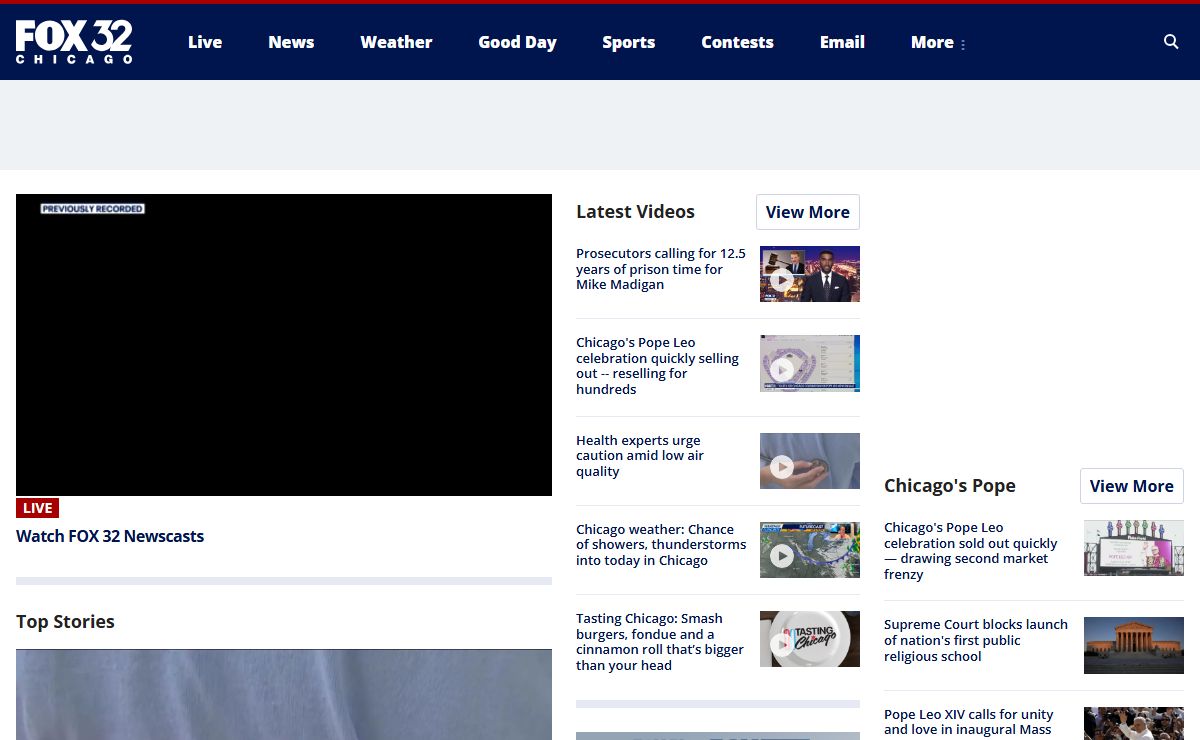
Task: Open the Email signup nav item
Action: point(842,42)
